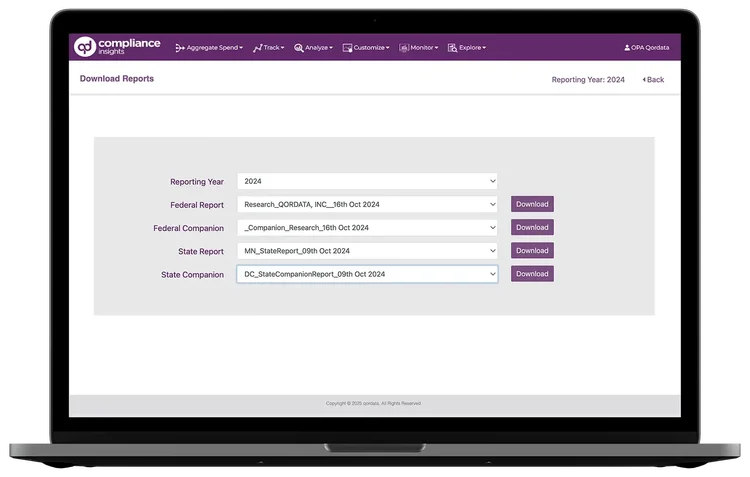Open the OPA Qordata account menu
Viewport: 750px width, 477px height.
[x=647, y=48]
